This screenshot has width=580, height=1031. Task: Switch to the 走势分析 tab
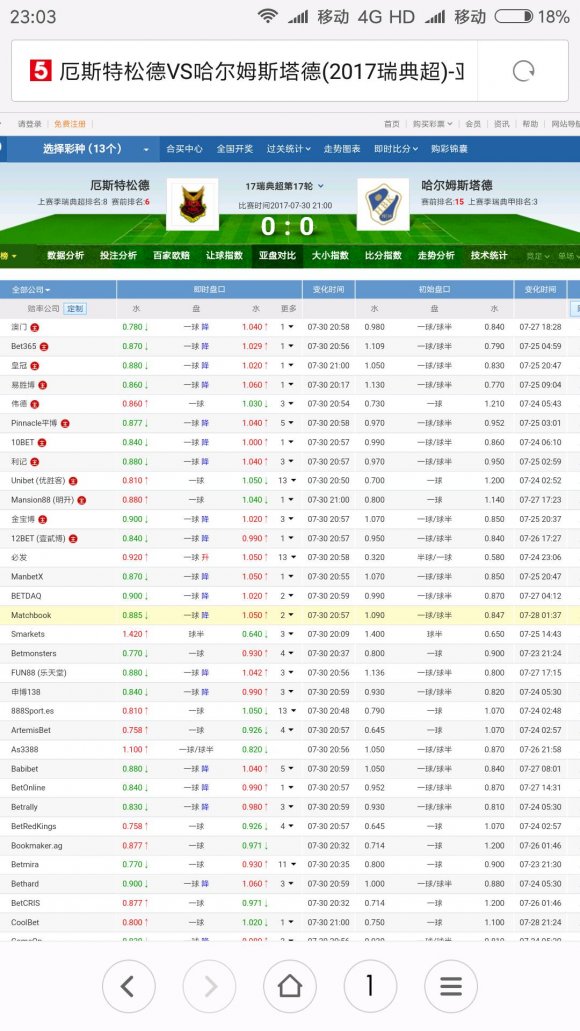(x=436, y=255)
